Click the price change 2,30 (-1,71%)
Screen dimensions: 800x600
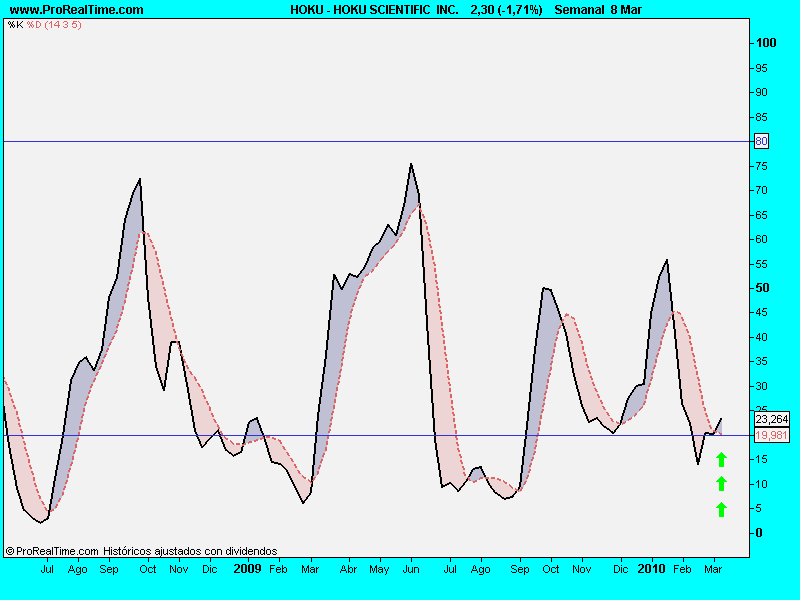(x=506, y=10)
